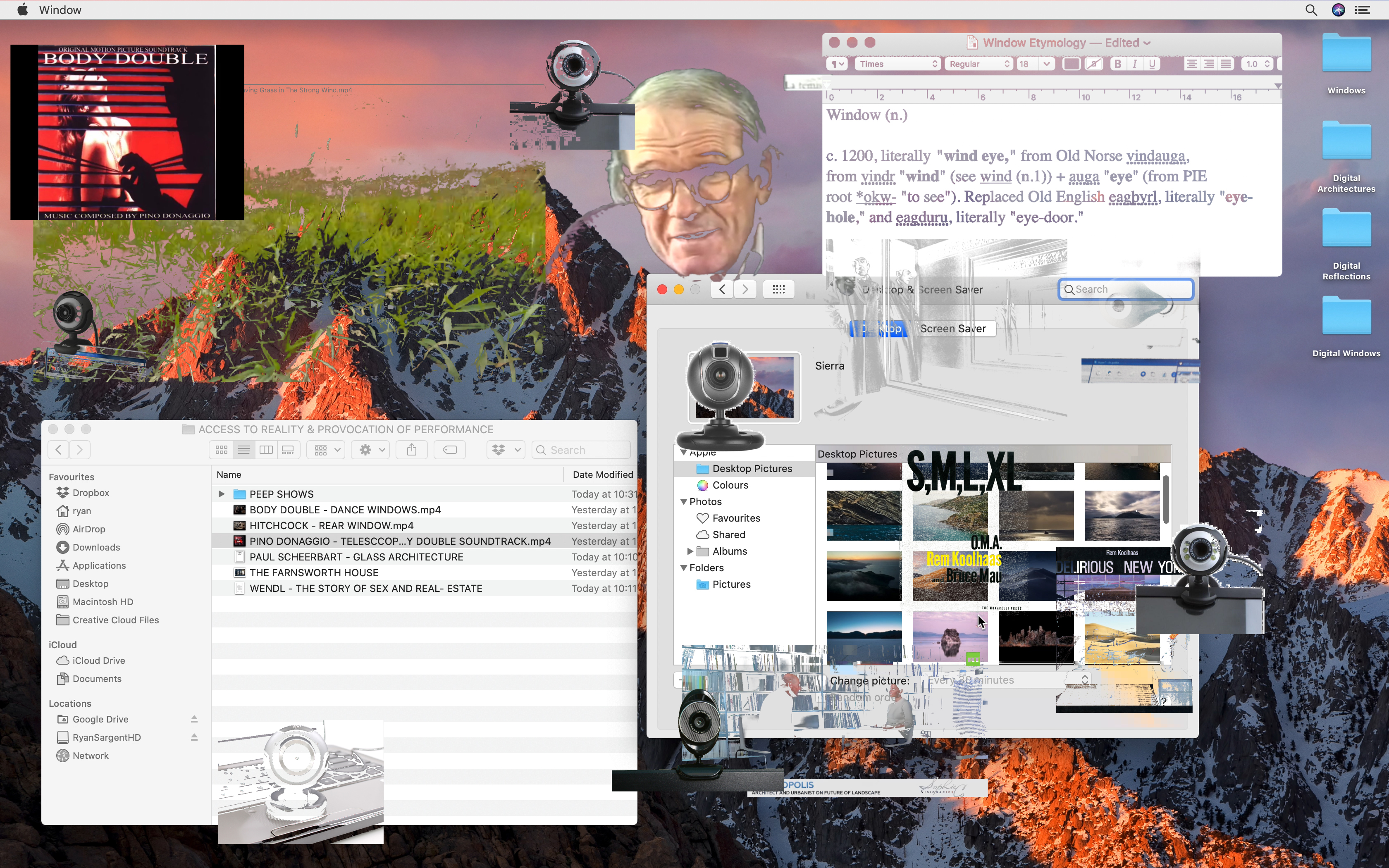Toggle underline in TextEdit toolbar

pos(1152,64)
